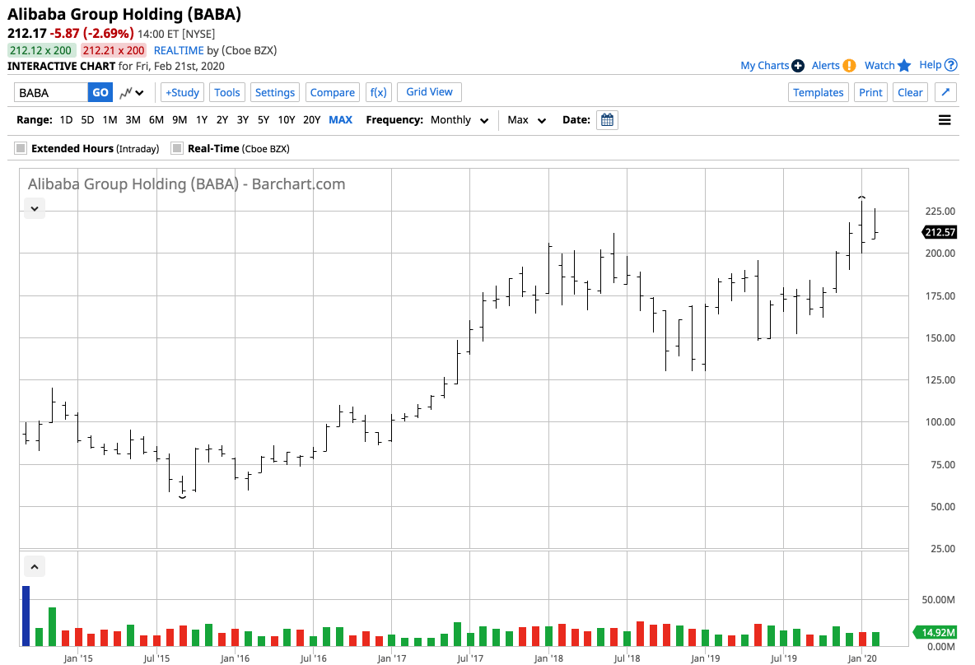Open chart type dropdown arrow
Image resolution: width=975 pixels, height=665 pixels.
(140, 93)
